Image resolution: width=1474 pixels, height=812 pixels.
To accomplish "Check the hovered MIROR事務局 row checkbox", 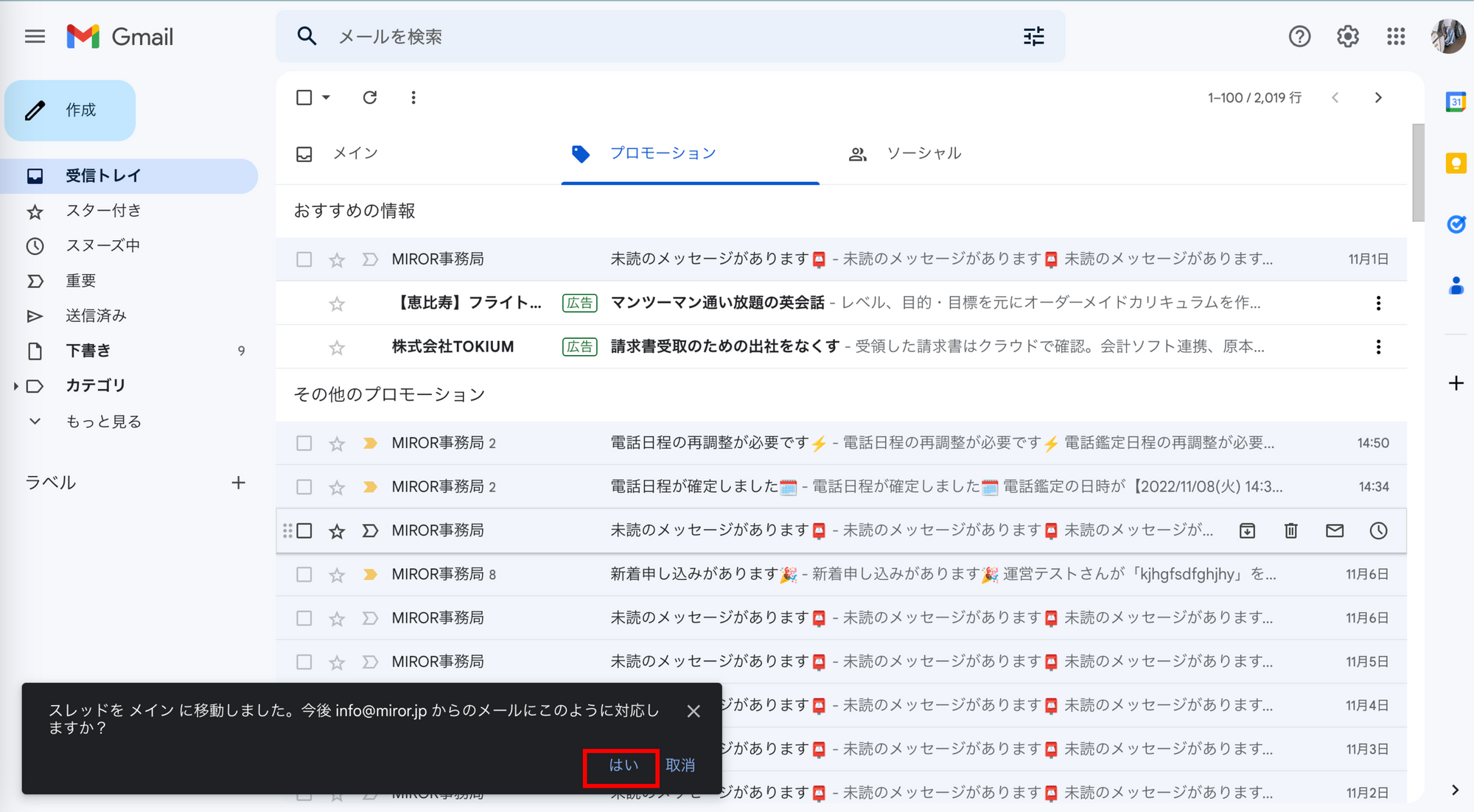I will pyautogui.click(x=304, y=531).
